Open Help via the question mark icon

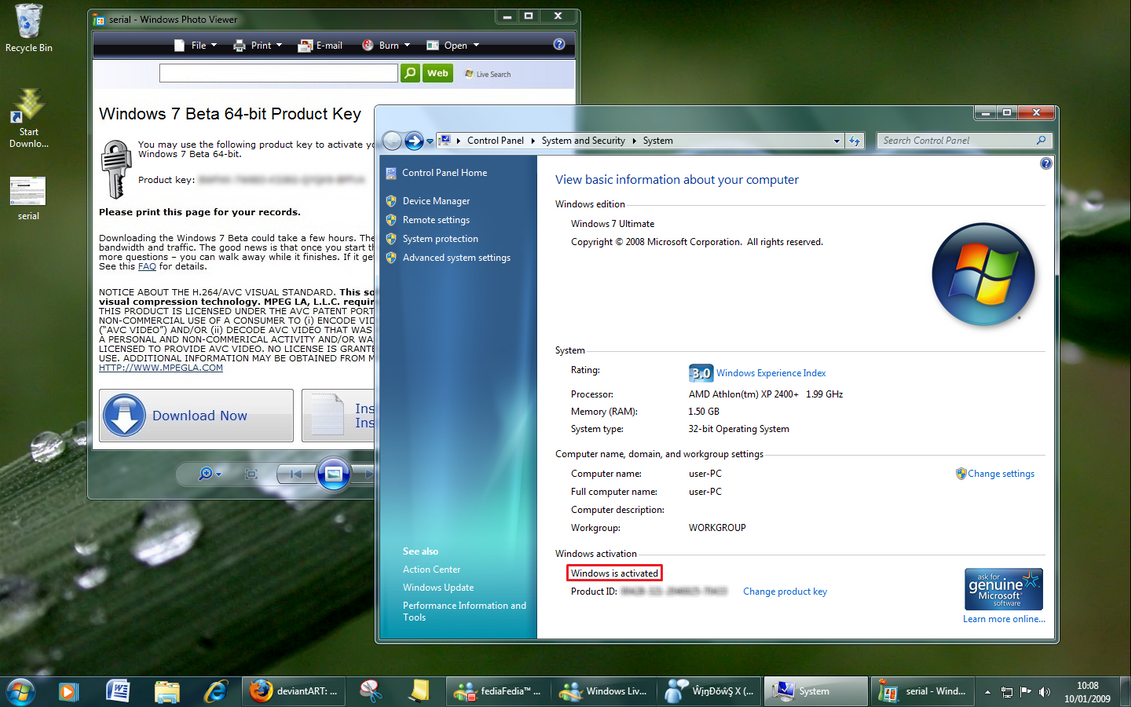[x=559, y=44]
